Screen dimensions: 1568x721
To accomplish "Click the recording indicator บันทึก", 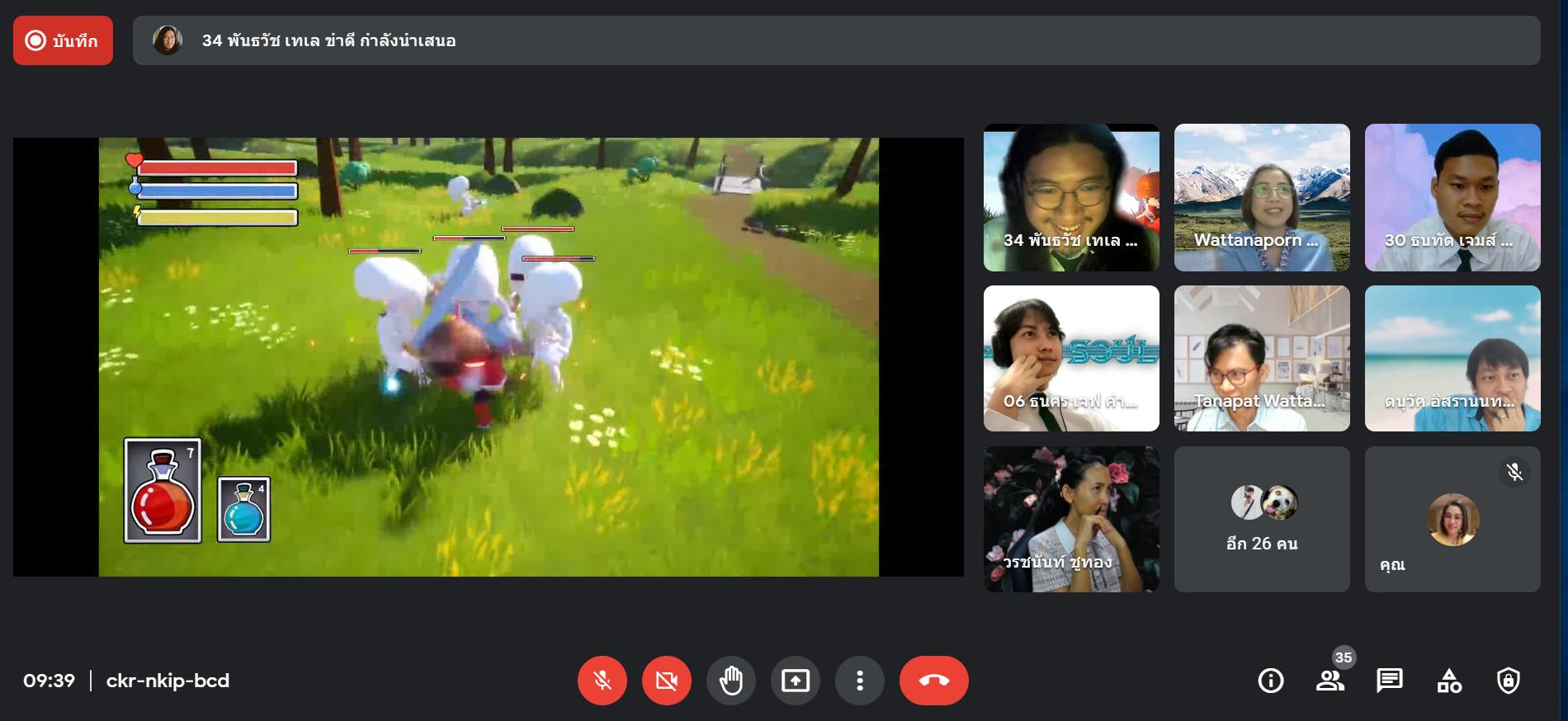I will (x=63, y=40).
